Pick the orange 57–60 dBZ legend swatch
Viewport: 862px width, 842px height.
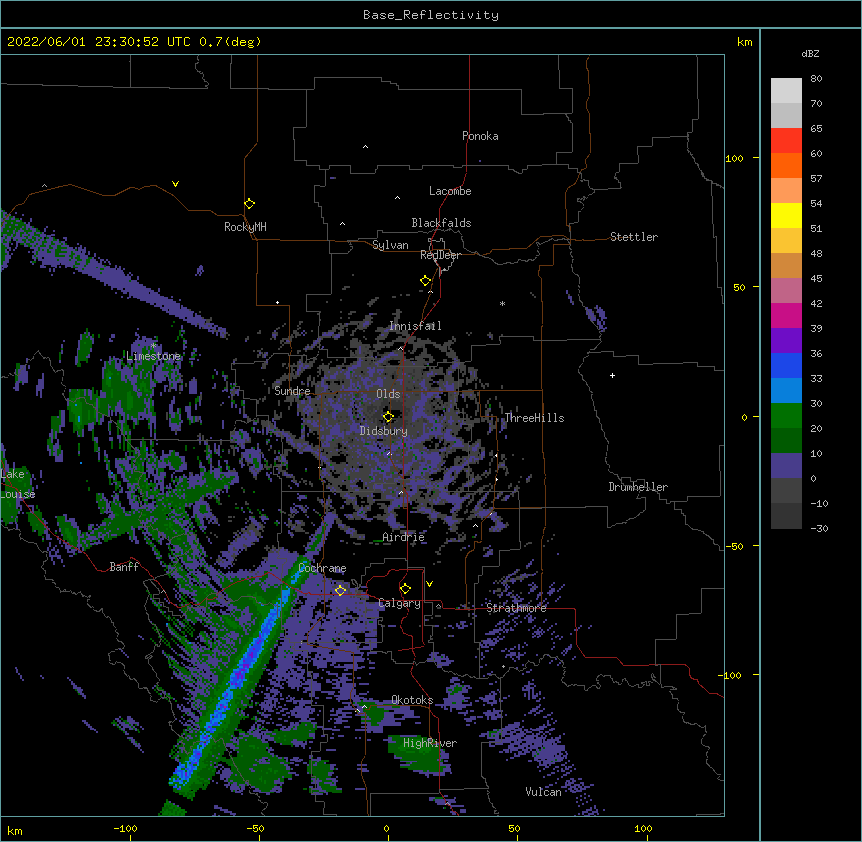pos(786,165)
